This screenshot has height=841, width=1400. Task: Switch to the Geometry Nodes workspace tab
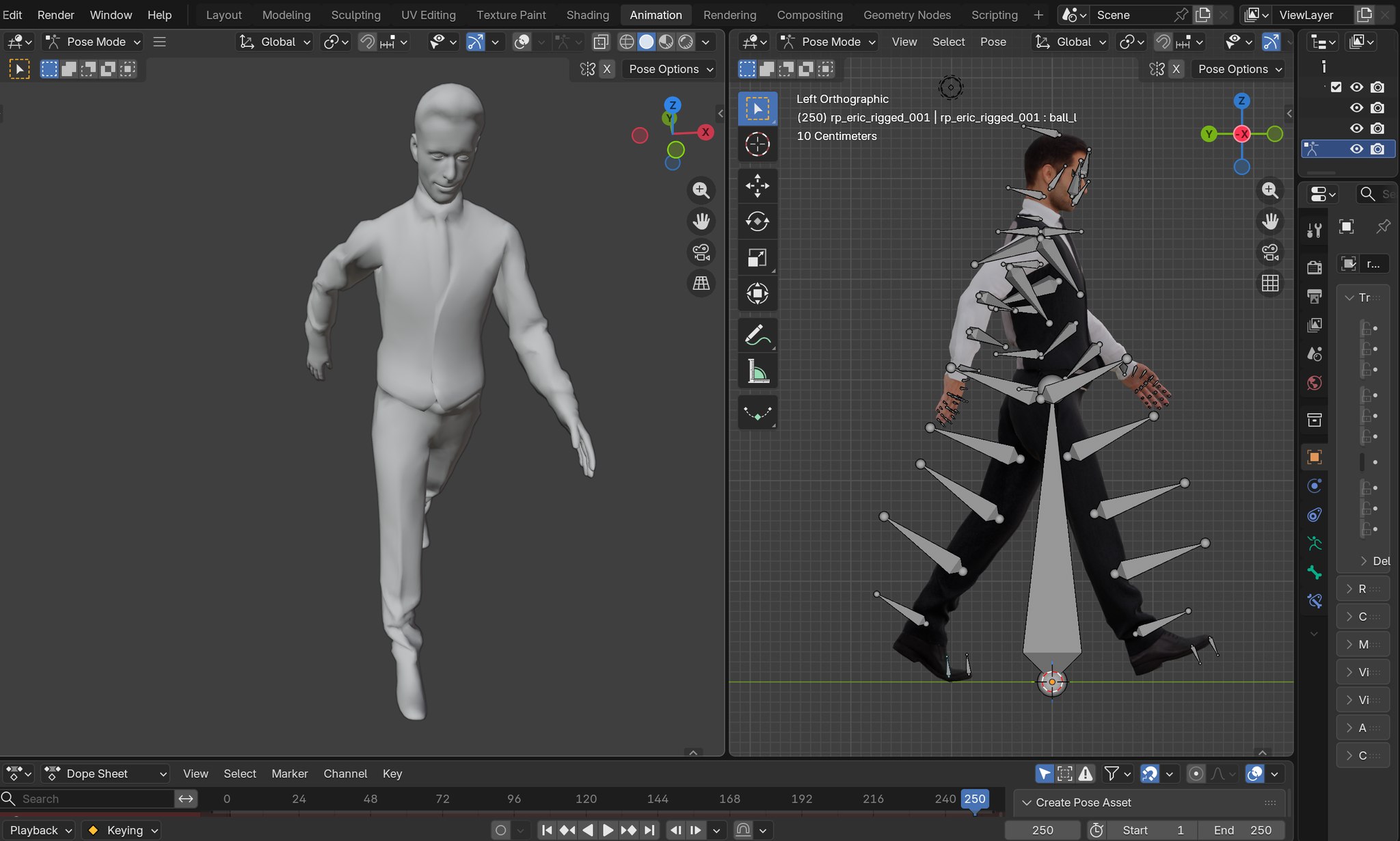tap(906, 14)
